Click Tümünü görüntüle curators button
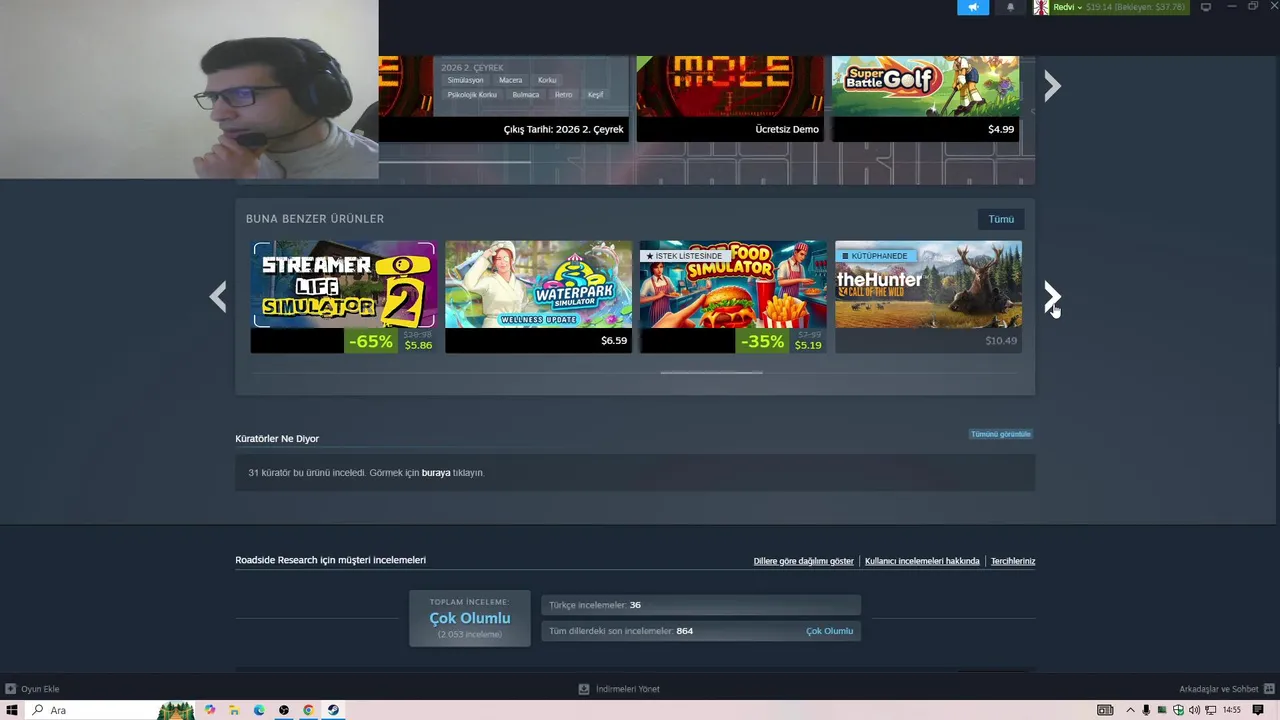 click(x=1000, y=434)
